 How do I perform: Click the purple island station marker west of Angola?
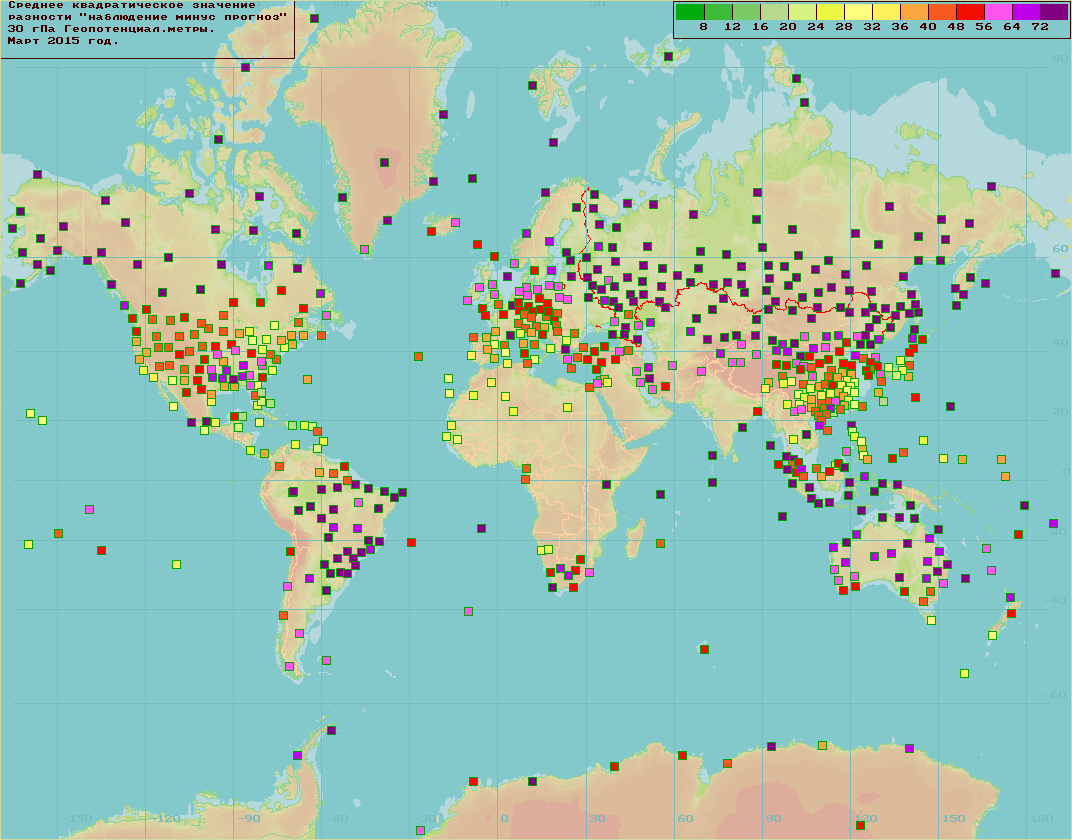[481, 528]
